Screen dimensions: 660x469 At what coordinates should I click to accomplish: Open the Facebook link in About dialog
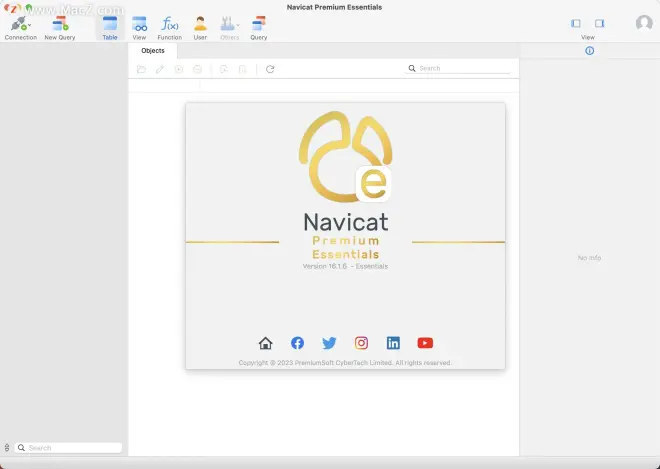[297, 343]
